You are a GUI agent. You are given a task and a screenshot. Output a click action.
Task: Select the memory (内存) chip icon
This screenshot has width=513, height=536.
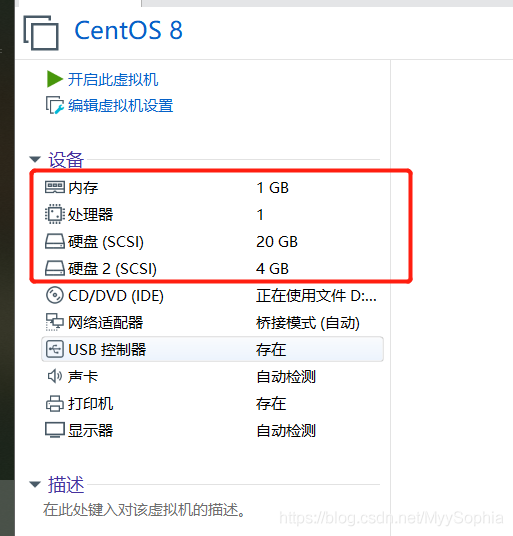[x=55, y=187]
